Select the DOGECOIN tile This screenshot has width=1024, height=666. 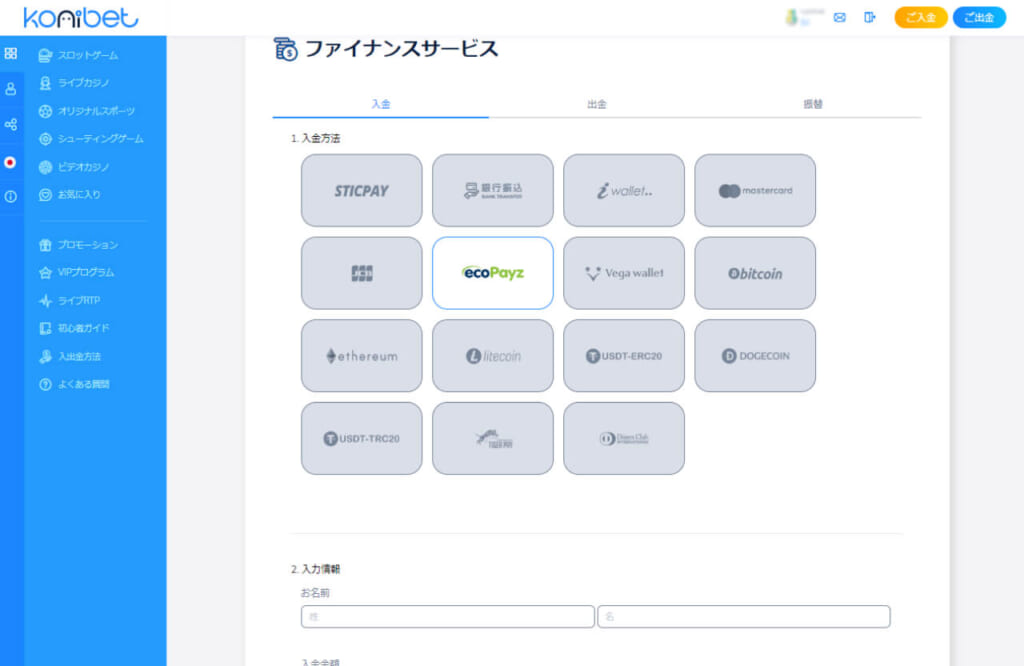[x=756, y=356]
